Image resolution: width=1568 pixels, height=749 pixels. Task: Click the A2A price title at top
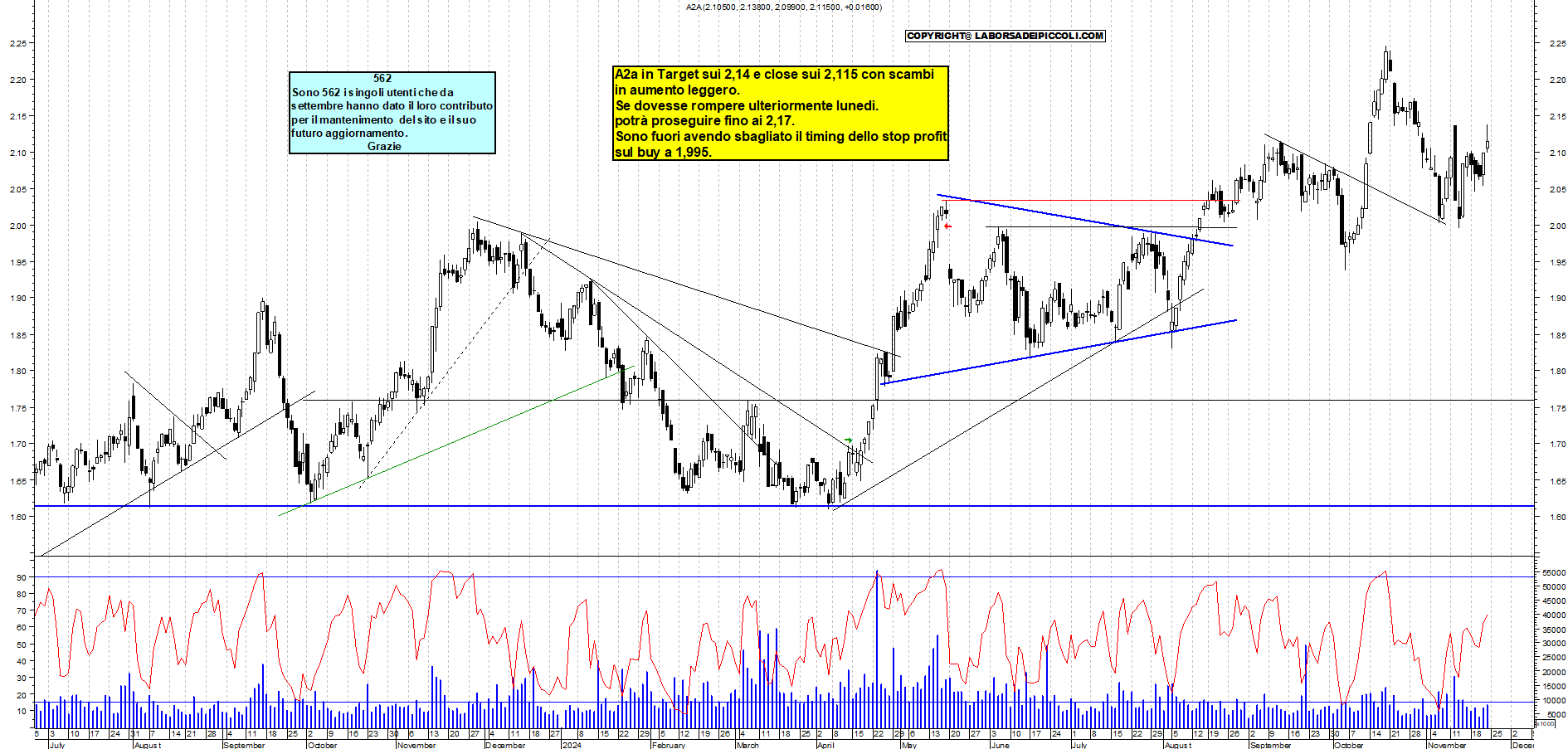[783, 7]
